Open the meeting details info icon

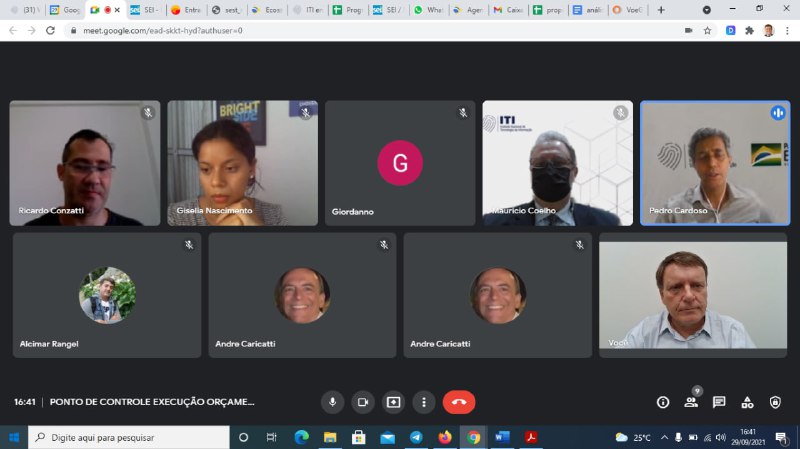pos(663,402)
